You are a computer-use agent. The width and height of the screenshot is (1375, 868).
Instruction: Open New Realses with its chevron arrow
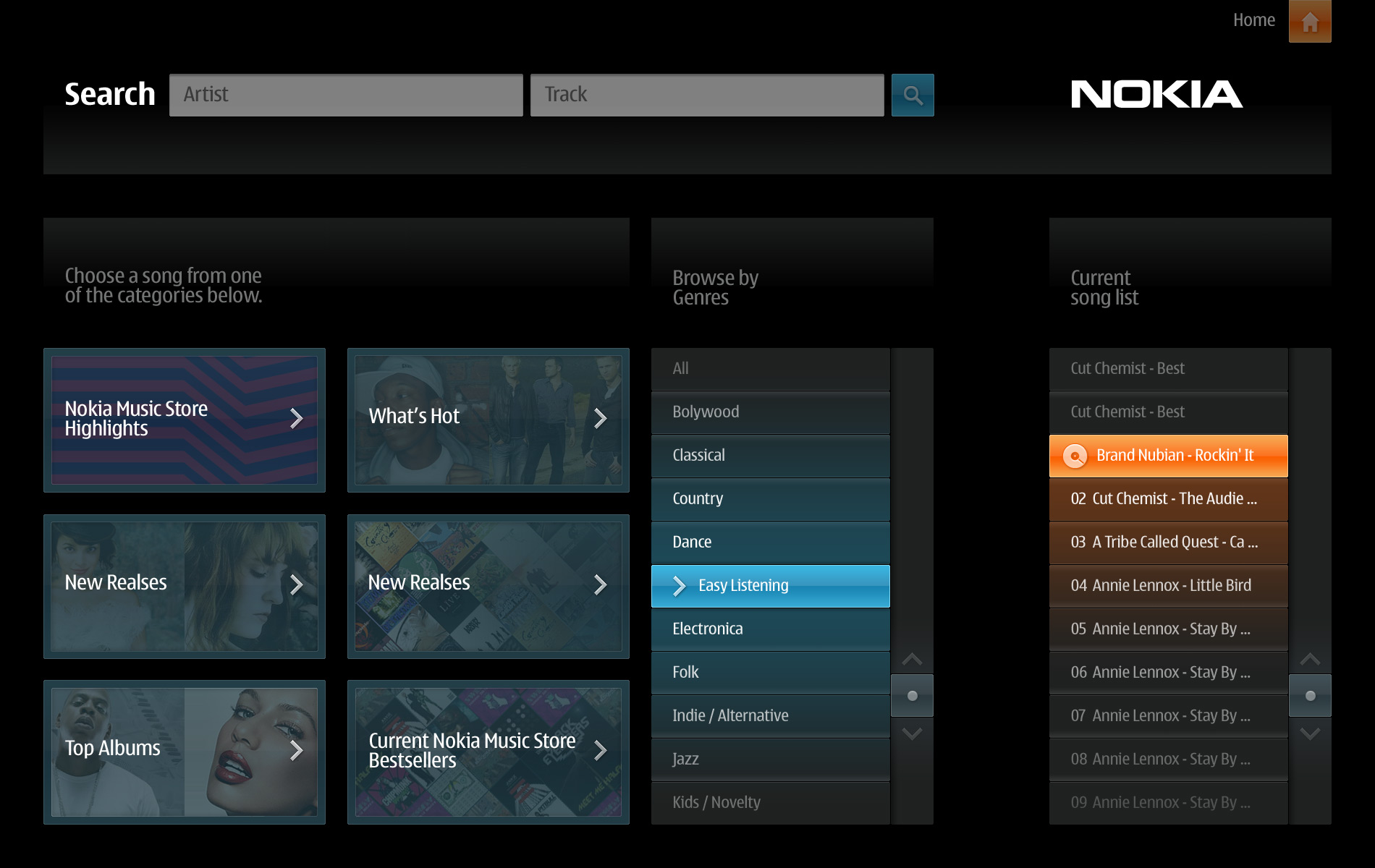[297, 585]
